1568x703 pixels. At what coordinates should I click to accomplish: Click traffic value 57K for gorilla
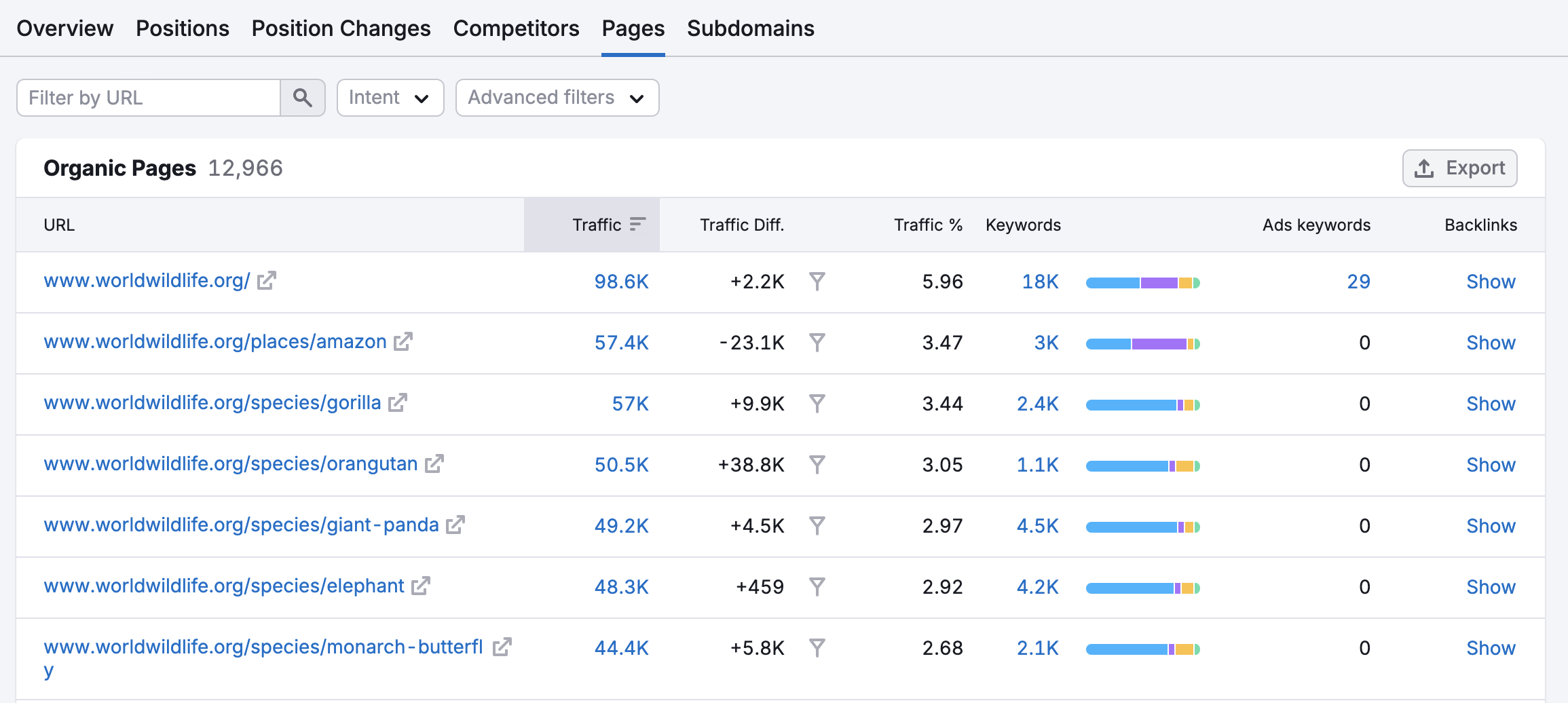[631, 404]
